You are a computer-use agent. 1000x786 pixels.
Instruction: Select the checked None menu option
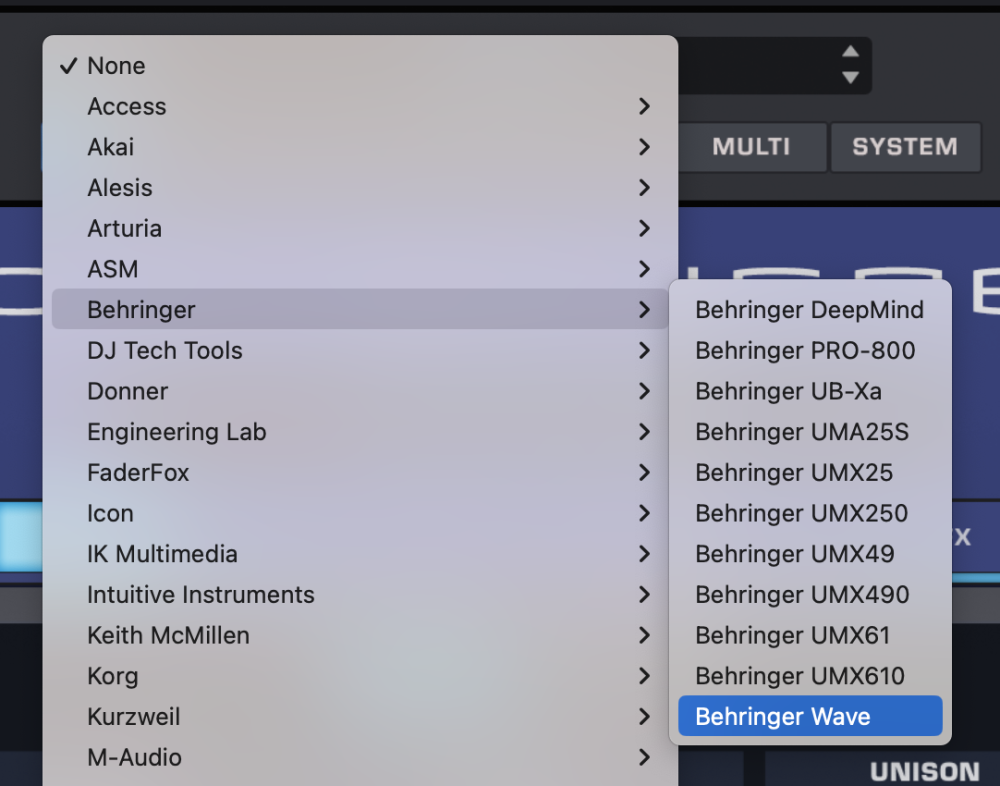116,66
